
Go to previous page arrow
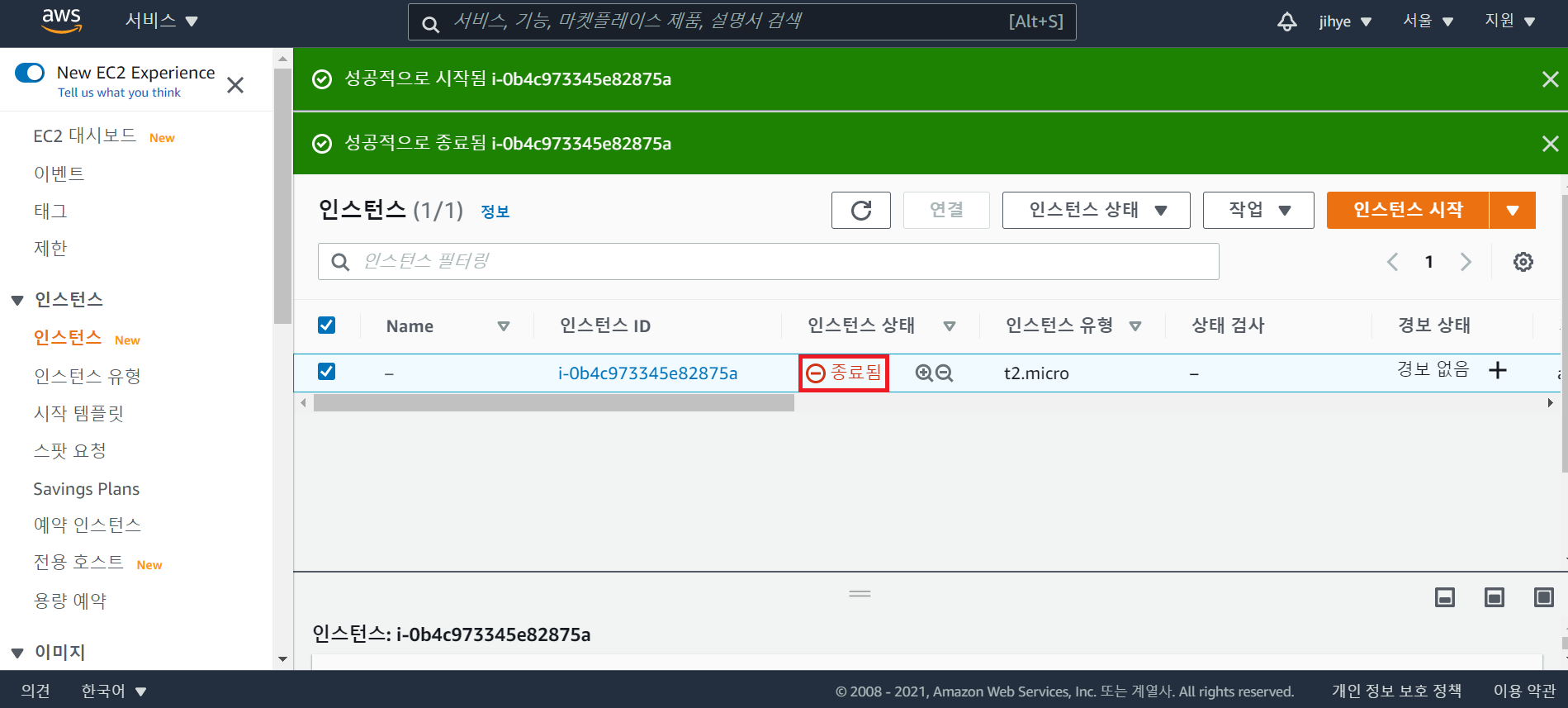pyautogui.click(x=1392, y=262)
